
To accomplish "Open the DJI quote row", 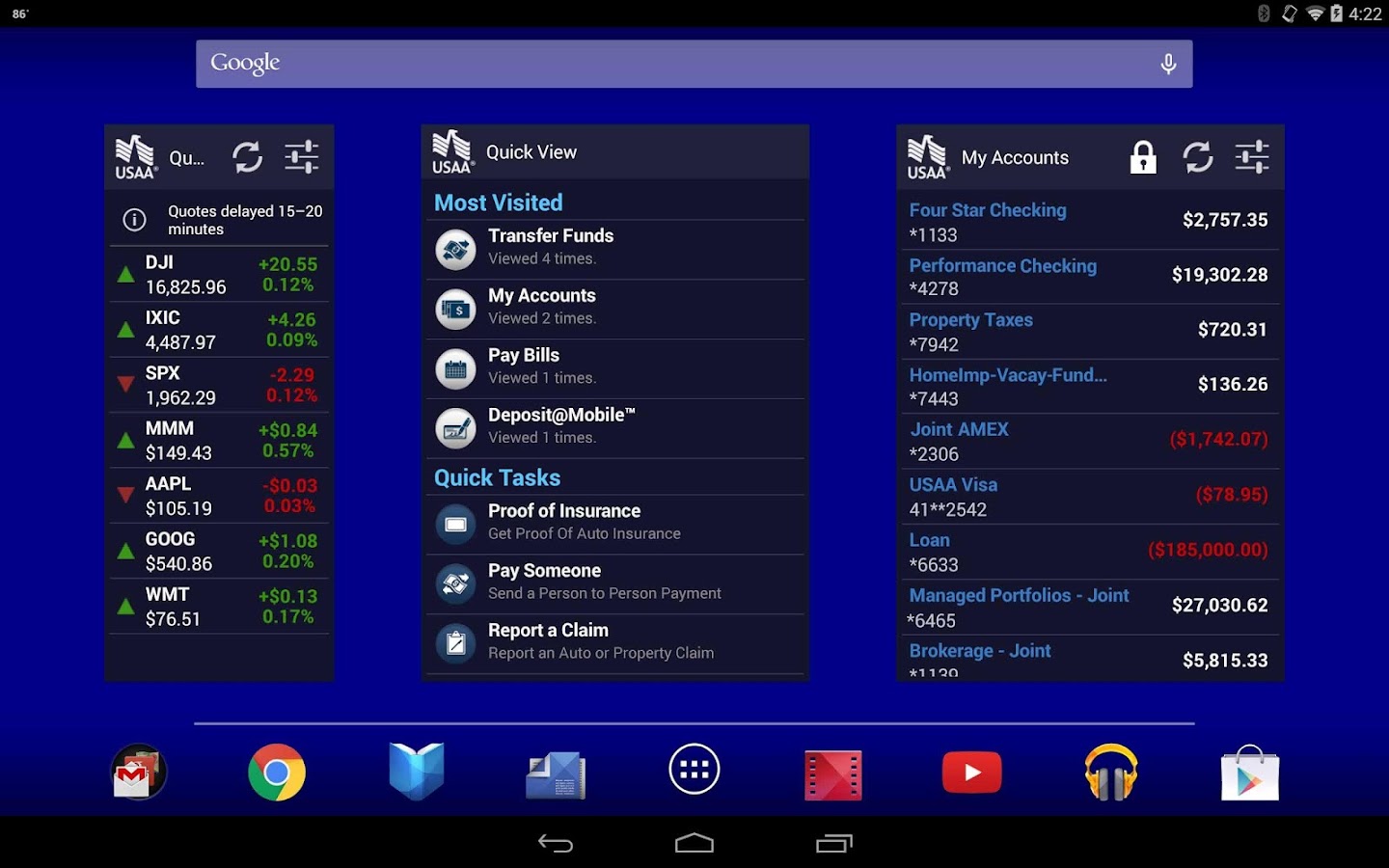I will 220,275.
